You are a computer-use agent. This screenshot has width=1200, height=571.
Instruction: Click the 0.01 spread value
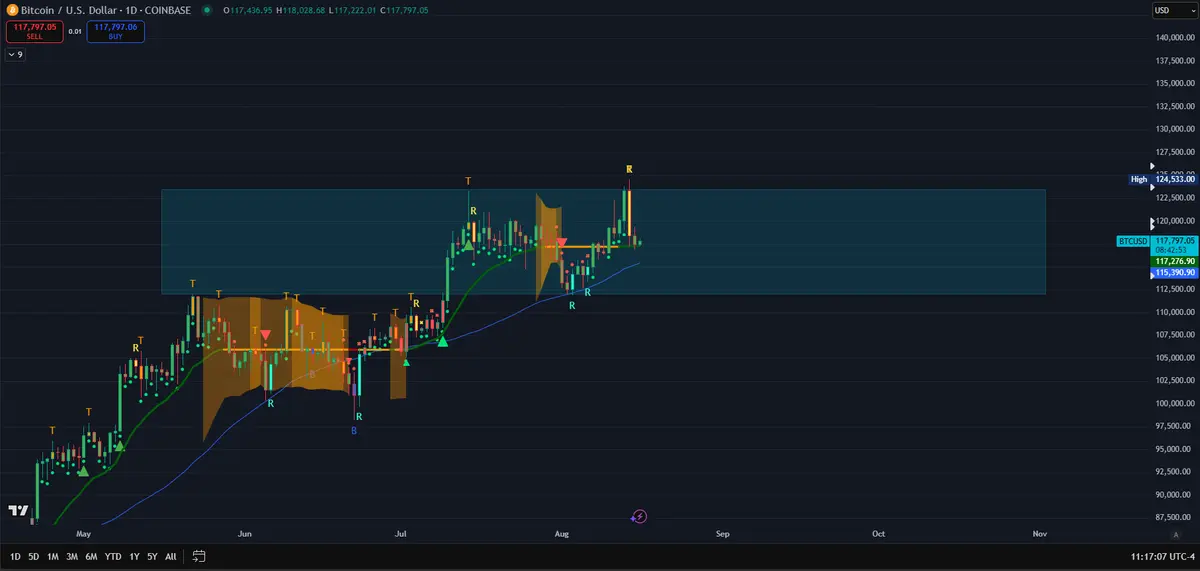pos(75,32)
